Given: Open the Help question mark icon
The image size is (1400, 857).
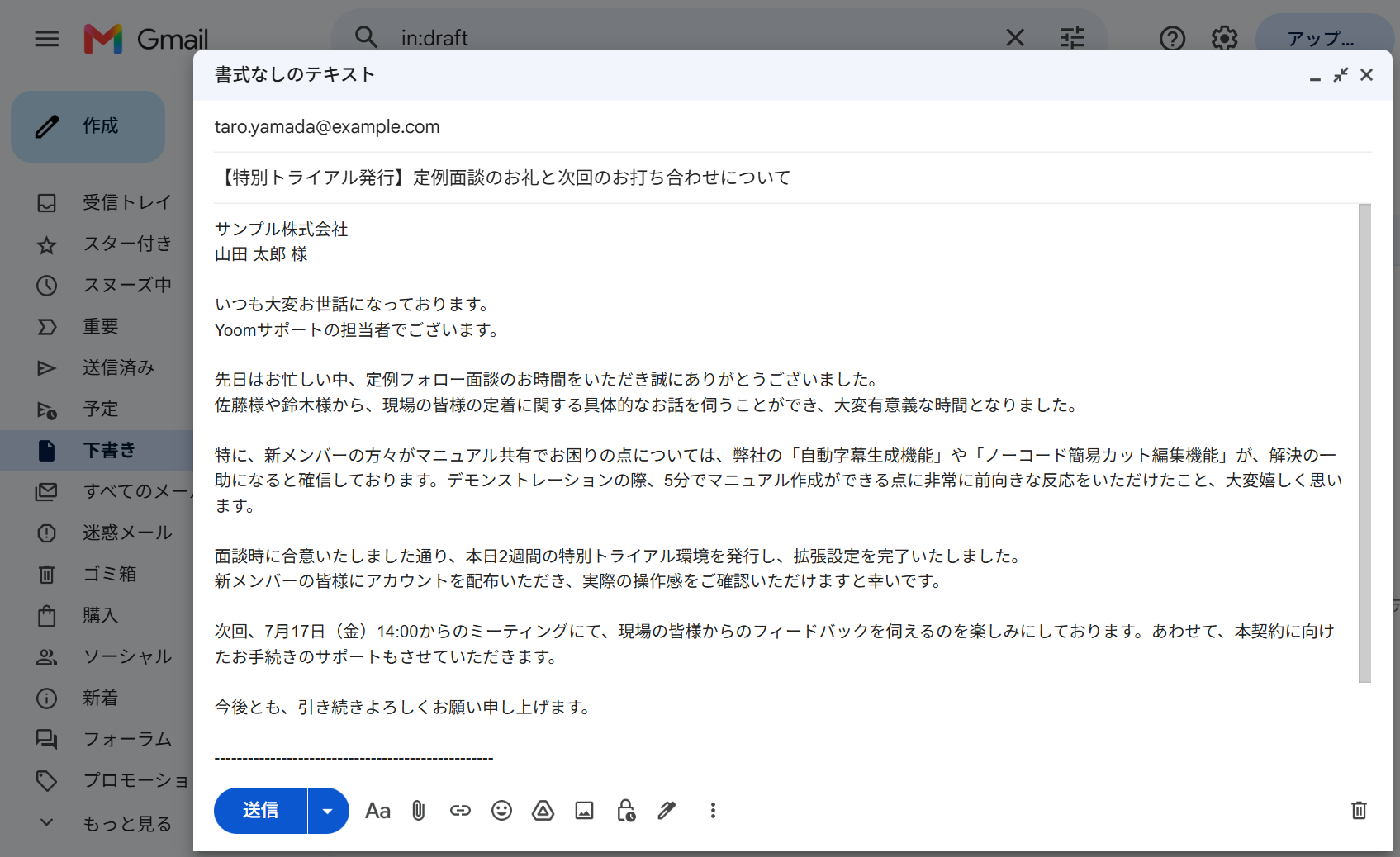Looking at the screenshot, I should point(1172,38).
